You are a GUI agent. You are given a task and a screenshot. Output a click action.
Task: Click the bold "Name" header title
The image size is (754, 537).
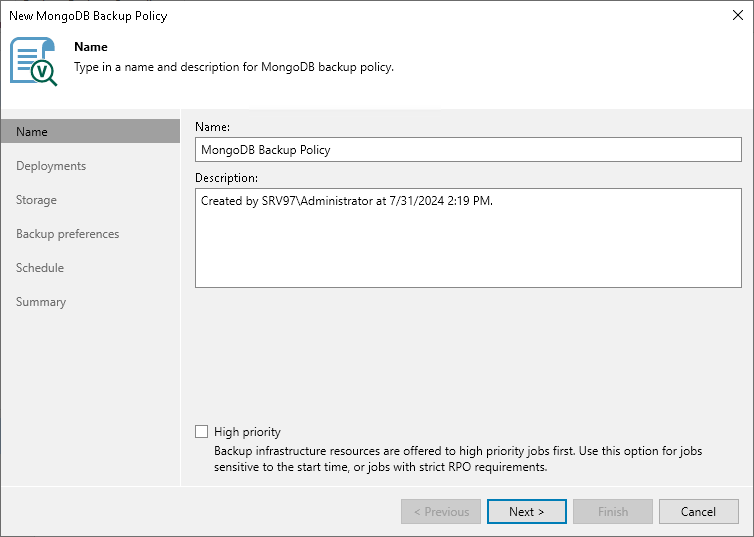click(x=91, y=47)
